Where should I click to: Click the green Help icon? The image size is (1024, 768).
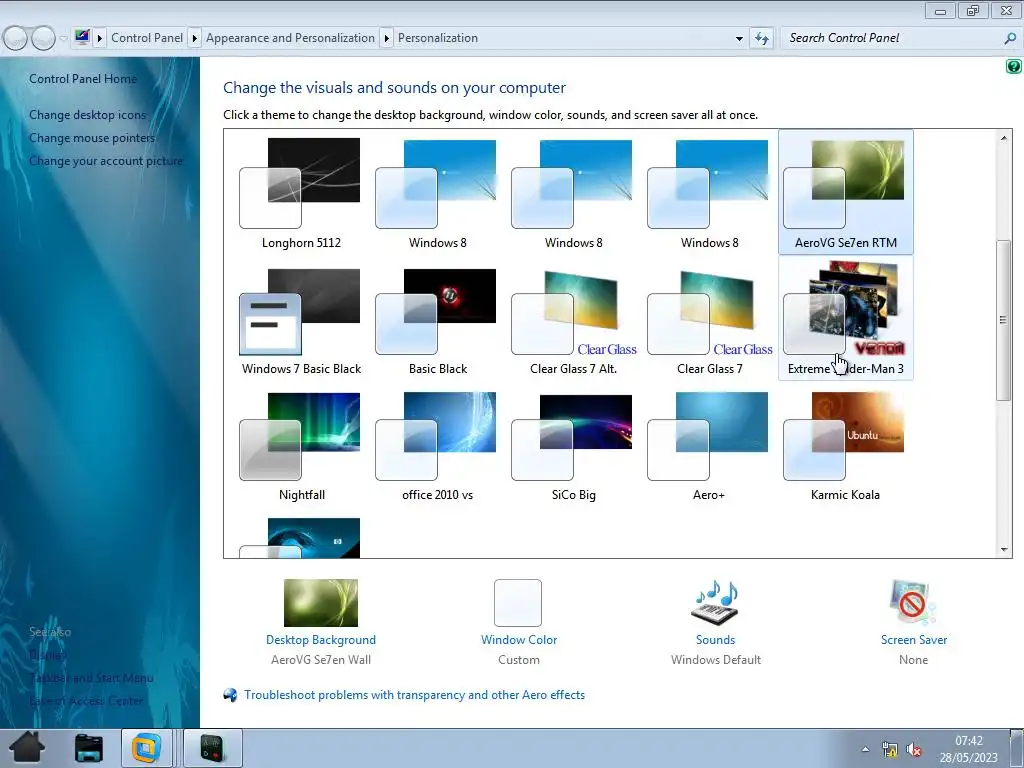coord(1014,66)
